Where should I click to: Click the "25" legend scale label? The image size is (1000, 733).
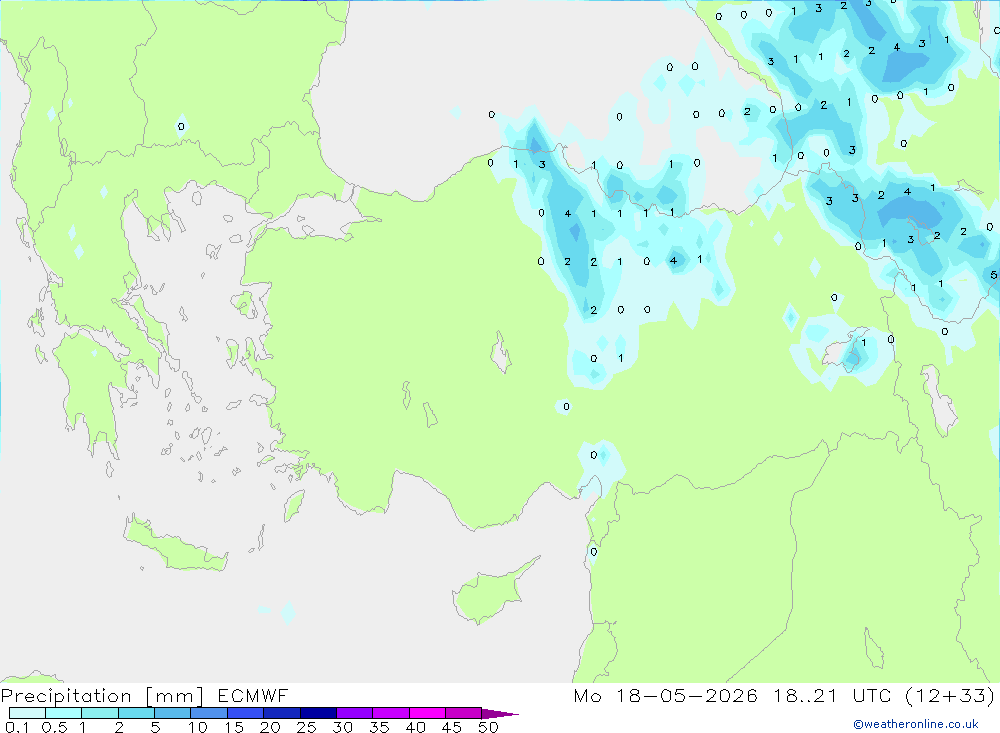click(306, 727)
